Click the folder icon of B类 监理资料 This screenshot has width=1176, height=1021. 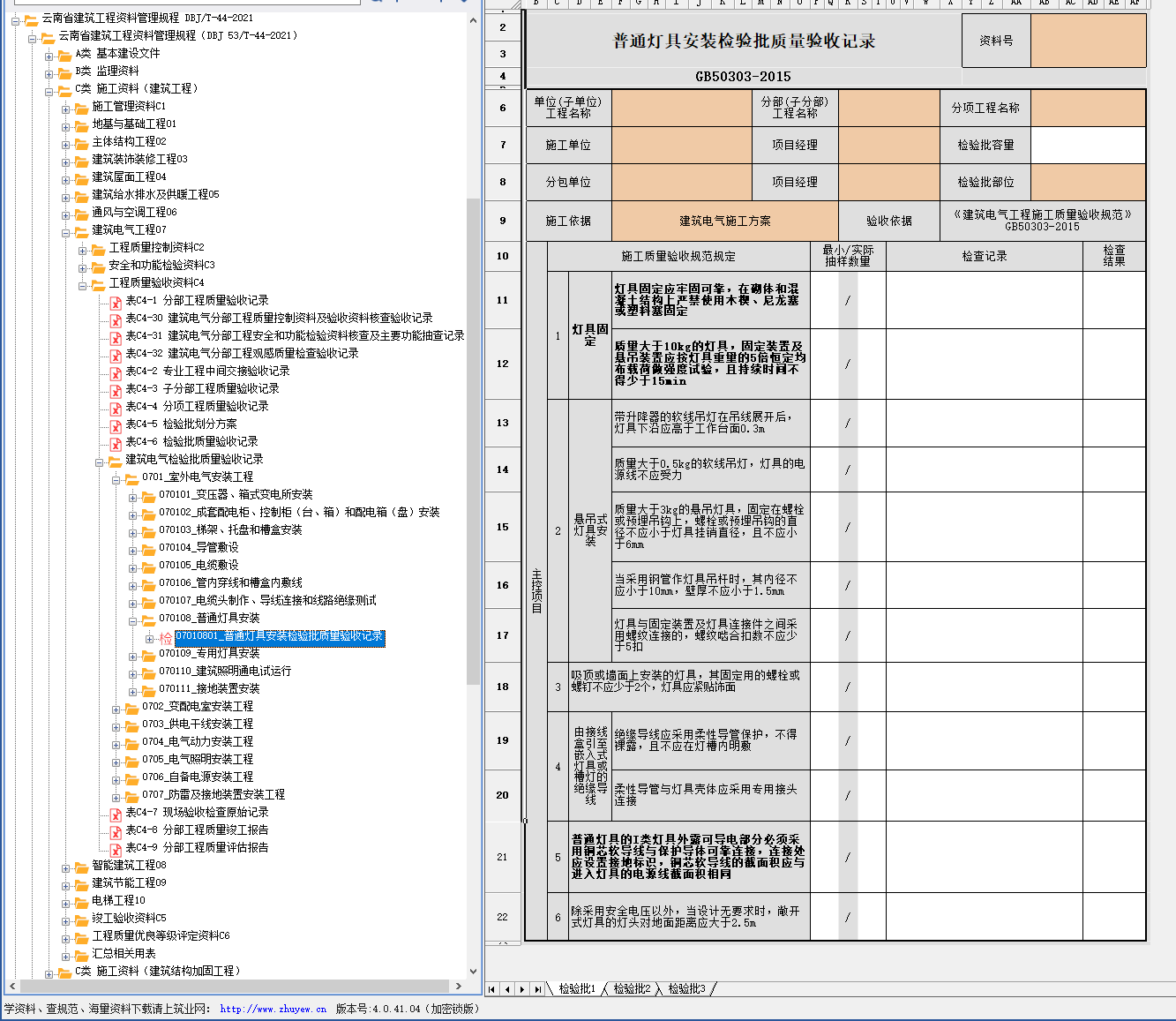point(64,72)
